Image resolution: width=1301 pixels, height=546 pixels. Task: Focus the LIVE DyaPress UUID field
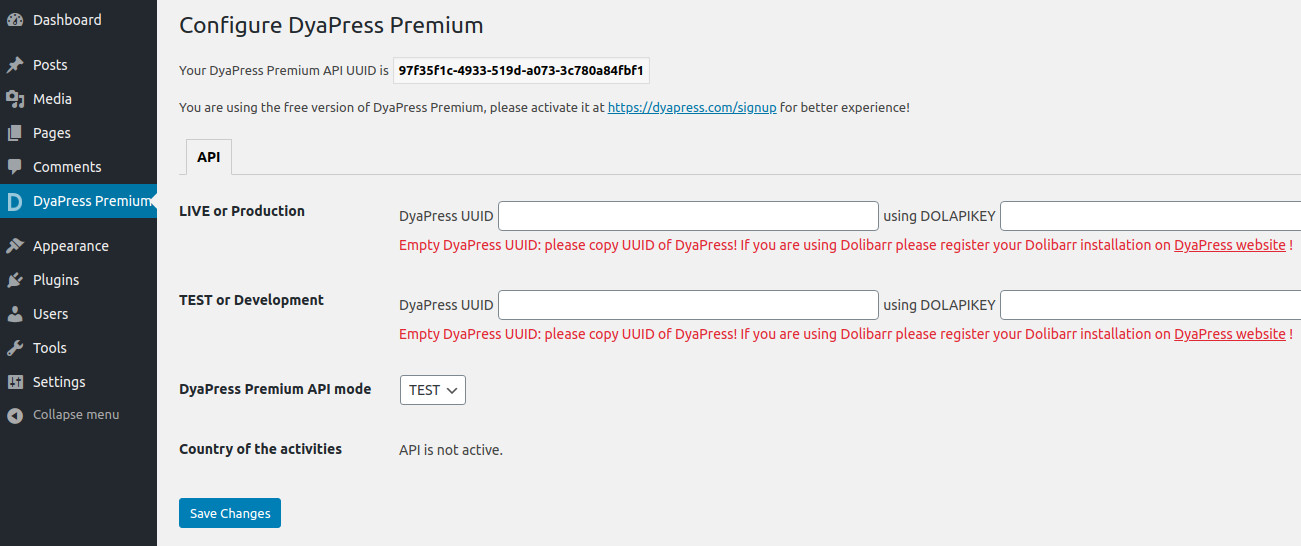pyautogui.click(x=688, y=216)
